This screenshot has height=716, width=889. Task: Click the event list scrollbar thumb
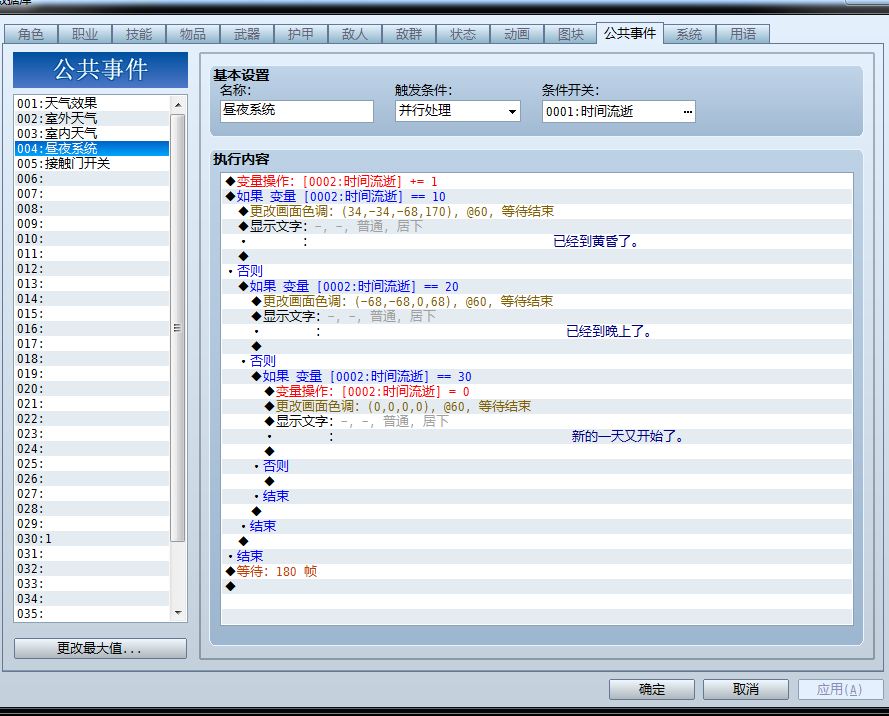(178, 328)
